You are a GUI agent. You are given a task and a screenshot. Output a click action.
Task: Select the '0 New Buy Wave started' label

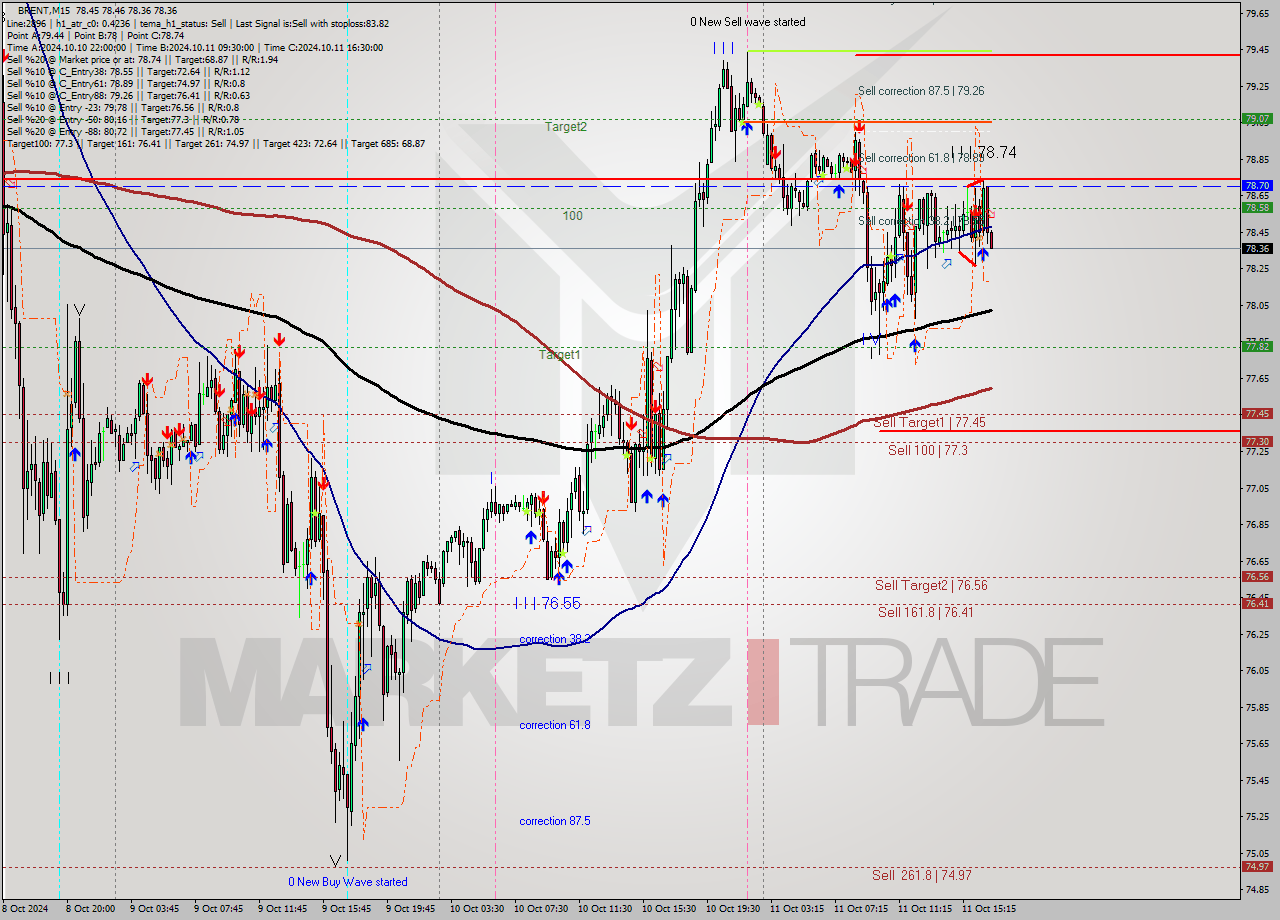(348, 882)
